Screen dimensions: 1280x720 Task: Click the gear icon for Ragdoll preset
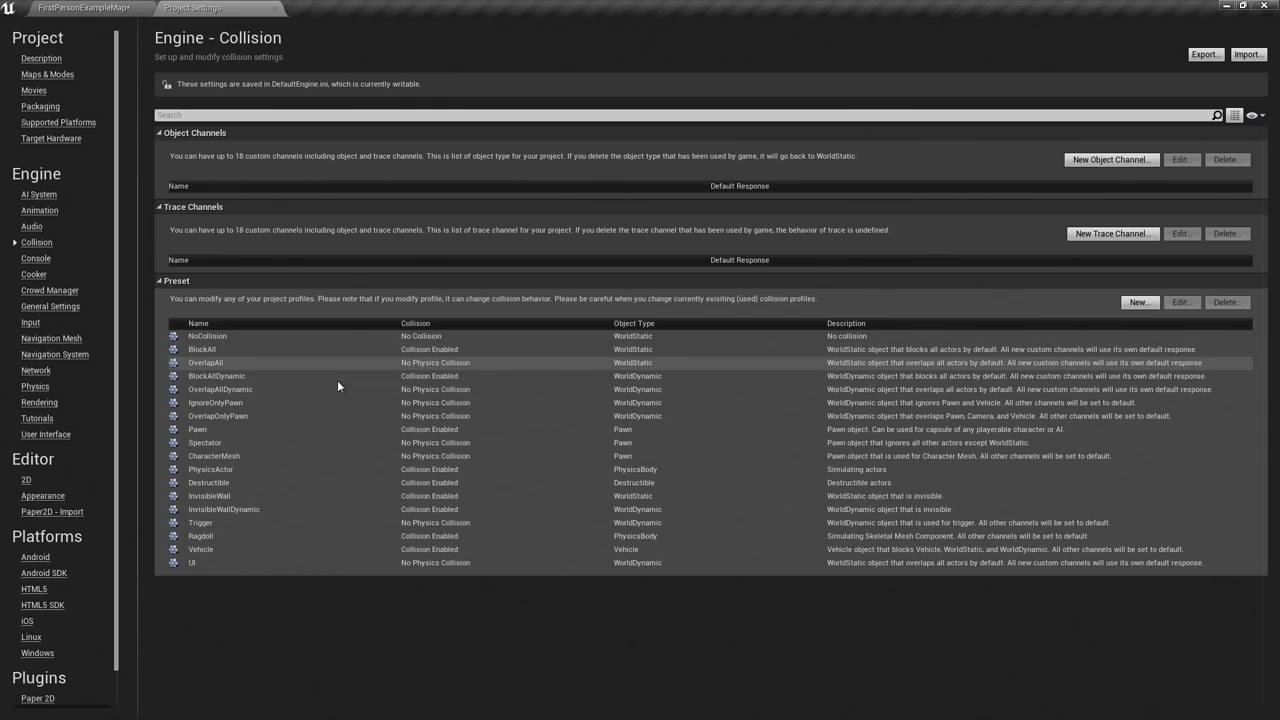(174, 536)
